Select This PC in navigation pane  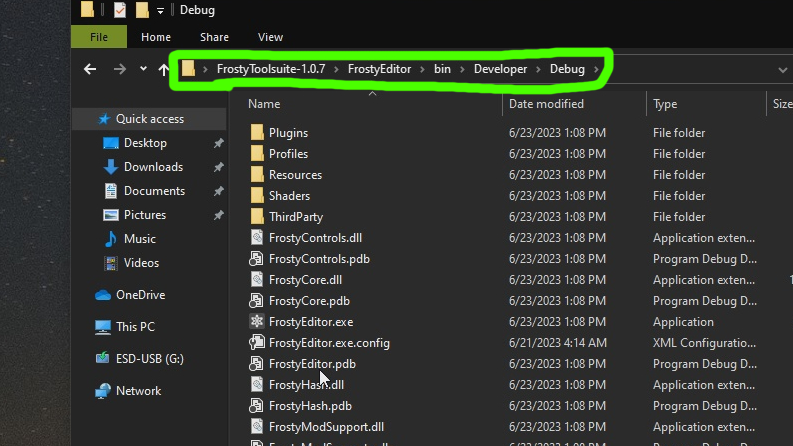(x=135, y=327)
